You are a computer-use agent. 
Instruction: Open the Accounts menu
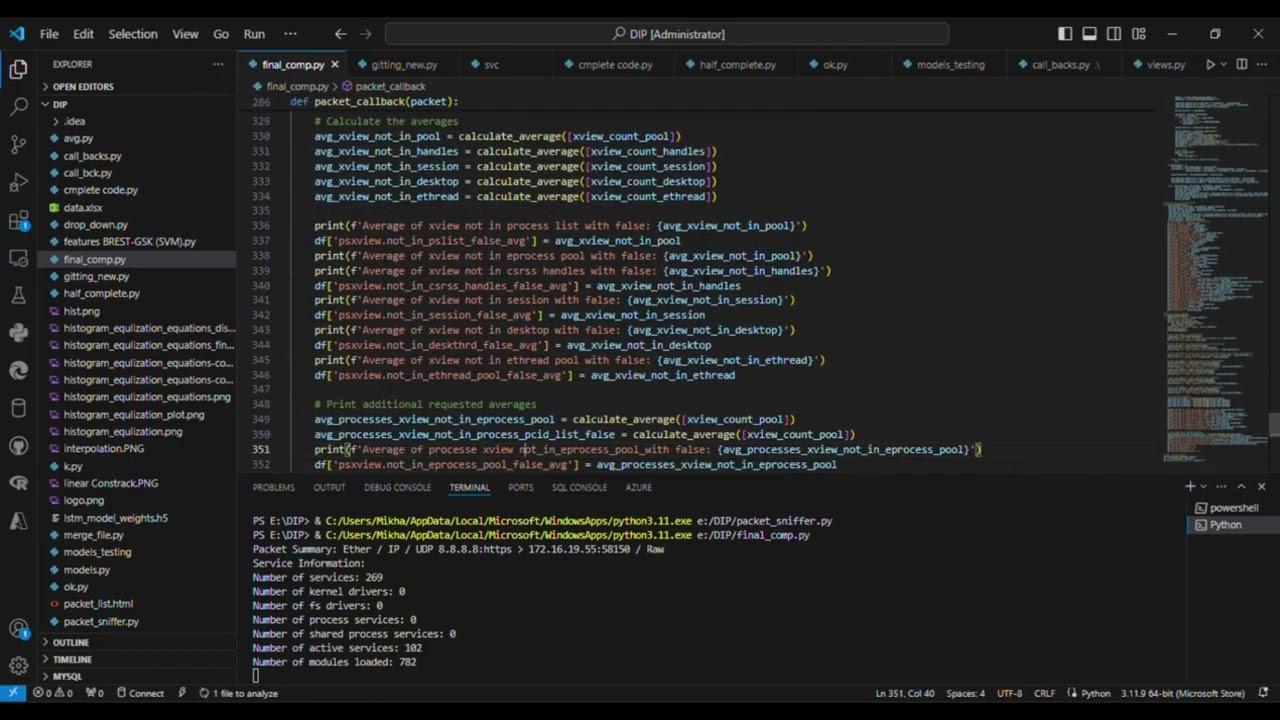pos(18,629)
